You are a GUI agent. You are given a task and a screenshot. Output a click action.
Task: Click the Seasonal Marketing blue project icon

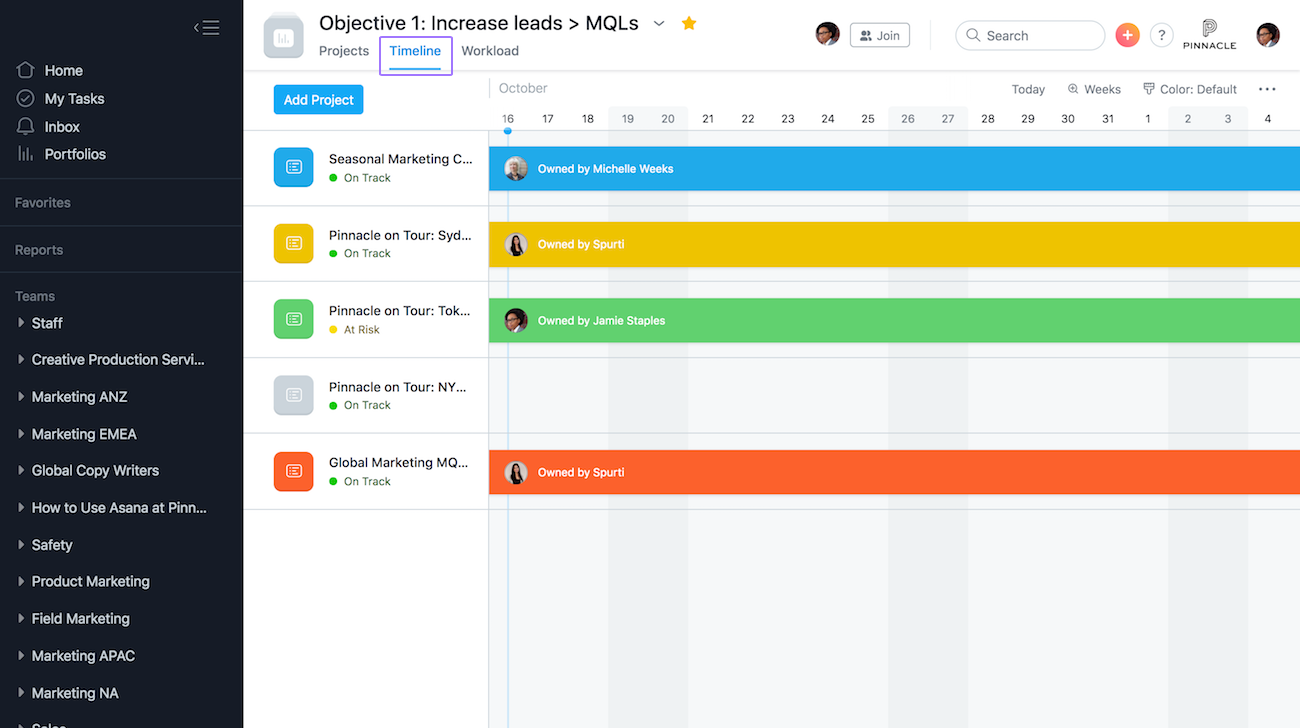tap(294, 167)
